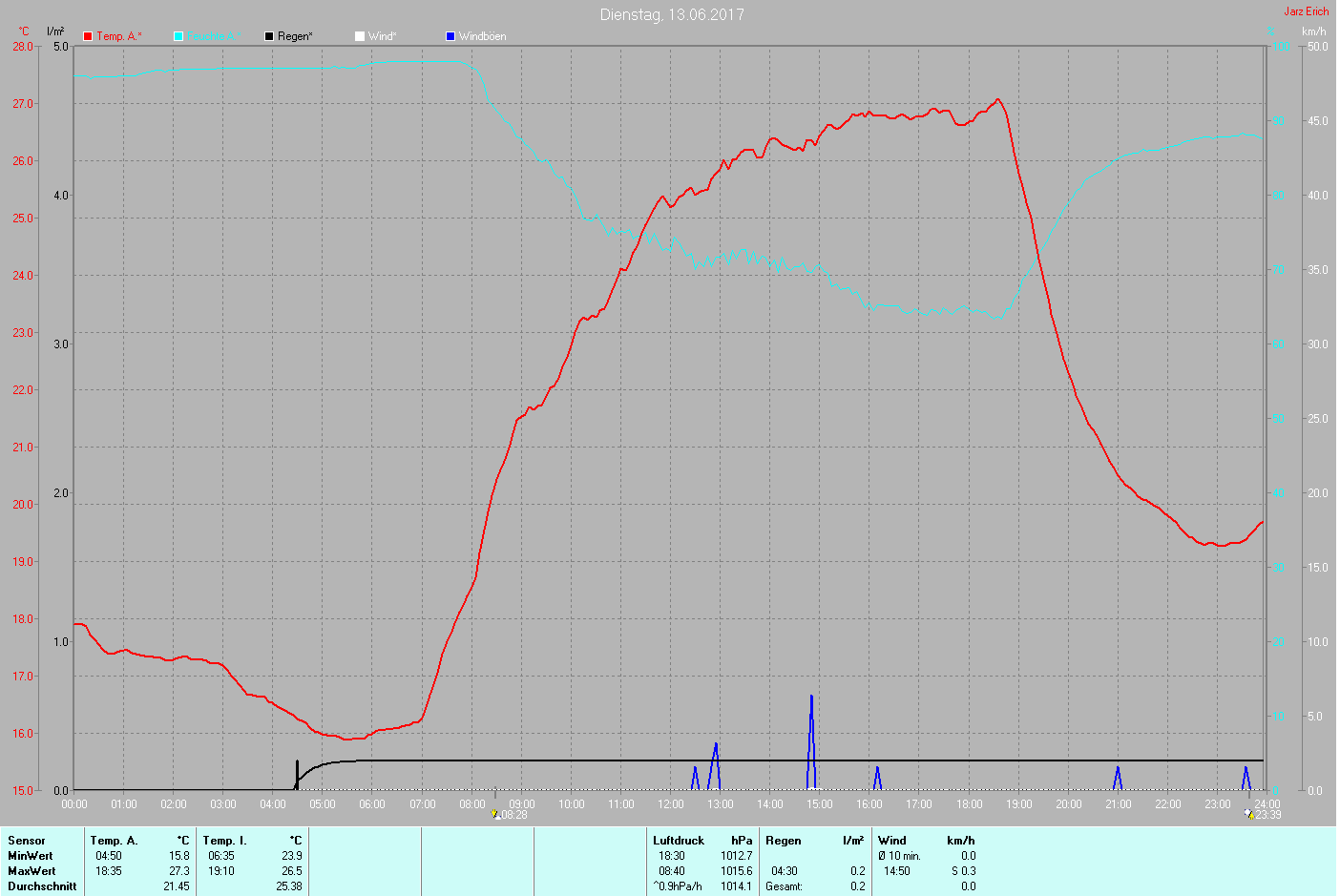The image size is (1340, 896).
Task: Click the 18:00 time axis label
Action: (969, 804)
